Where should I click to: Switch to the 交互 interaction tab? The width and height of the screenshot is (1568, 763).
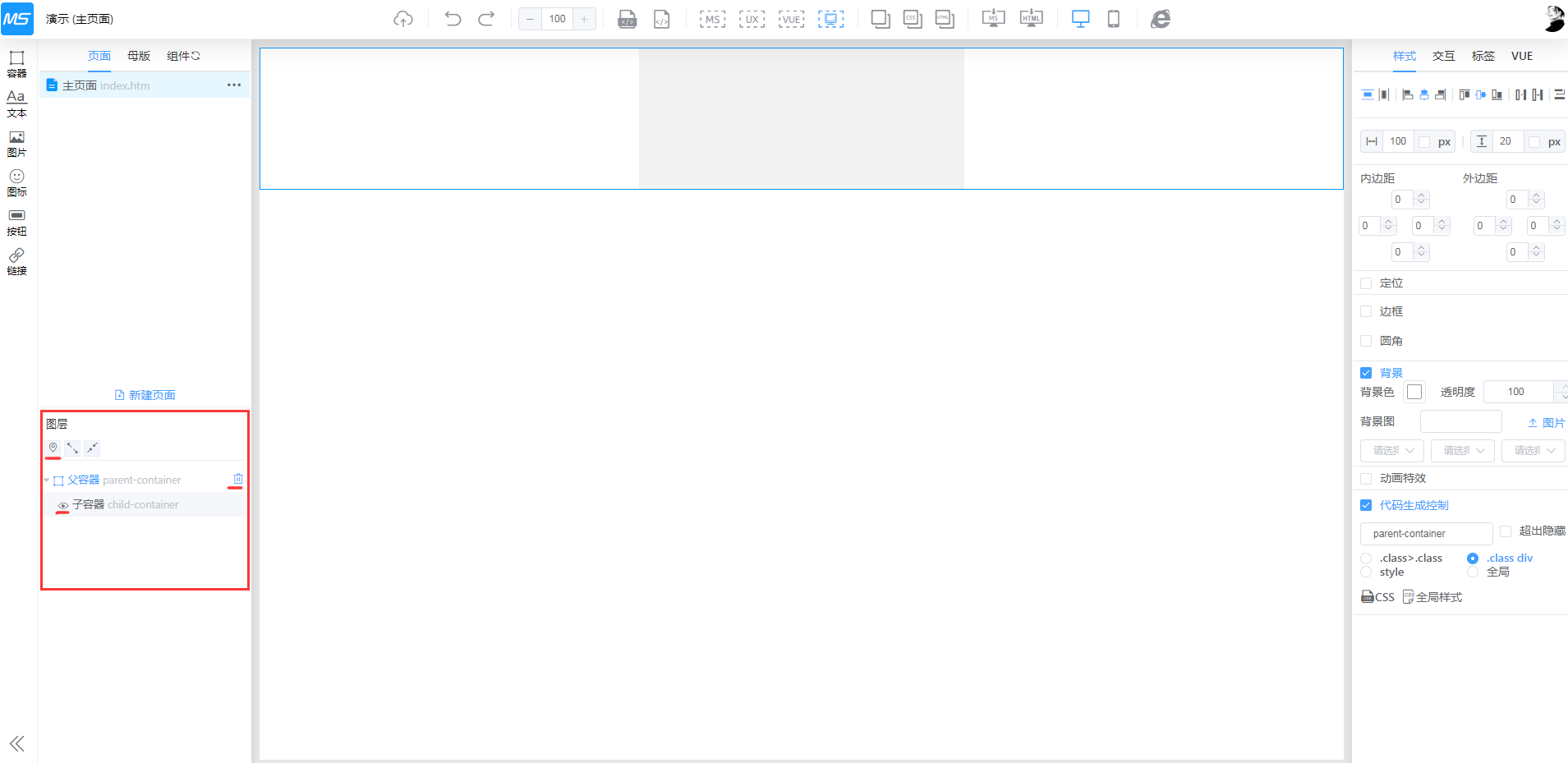[x=1443, y=56]
